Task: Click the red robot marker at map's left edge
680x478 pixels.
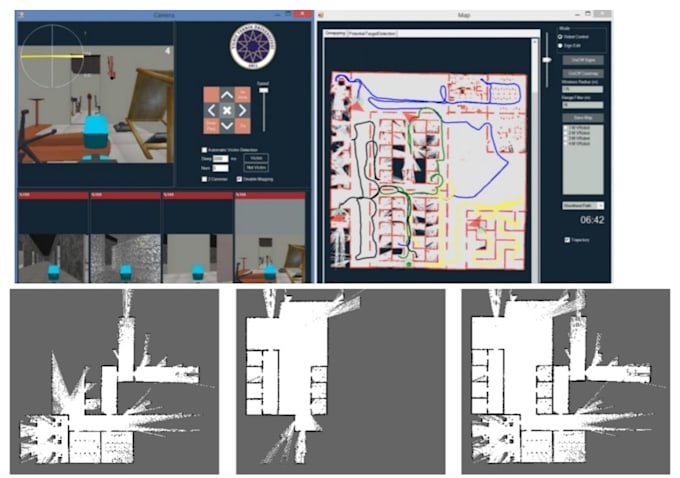Action: point(338,216)
